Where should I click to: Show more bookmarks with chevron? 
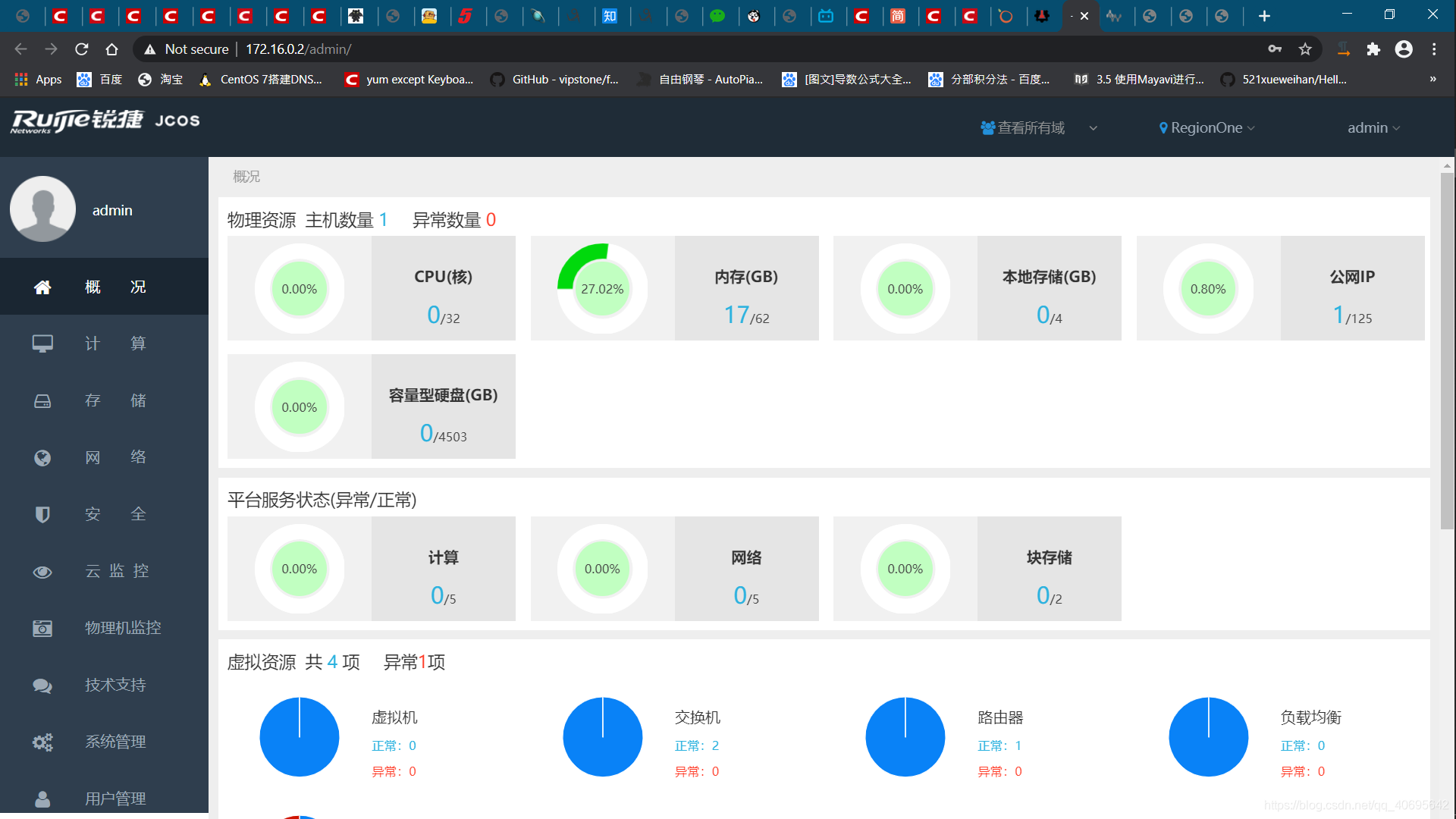click(x=1432, y=79)
